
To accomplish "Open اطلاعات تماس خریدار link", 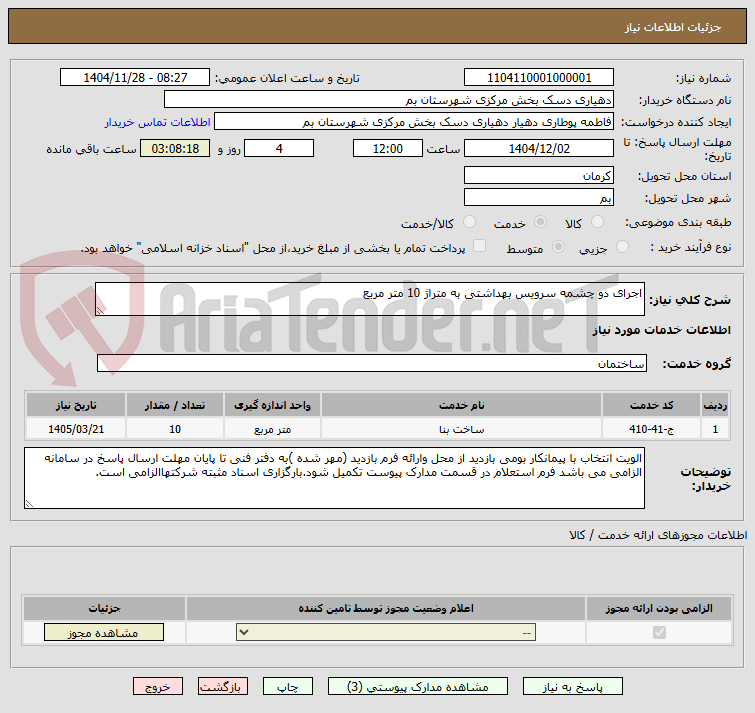I will (157, 122).
